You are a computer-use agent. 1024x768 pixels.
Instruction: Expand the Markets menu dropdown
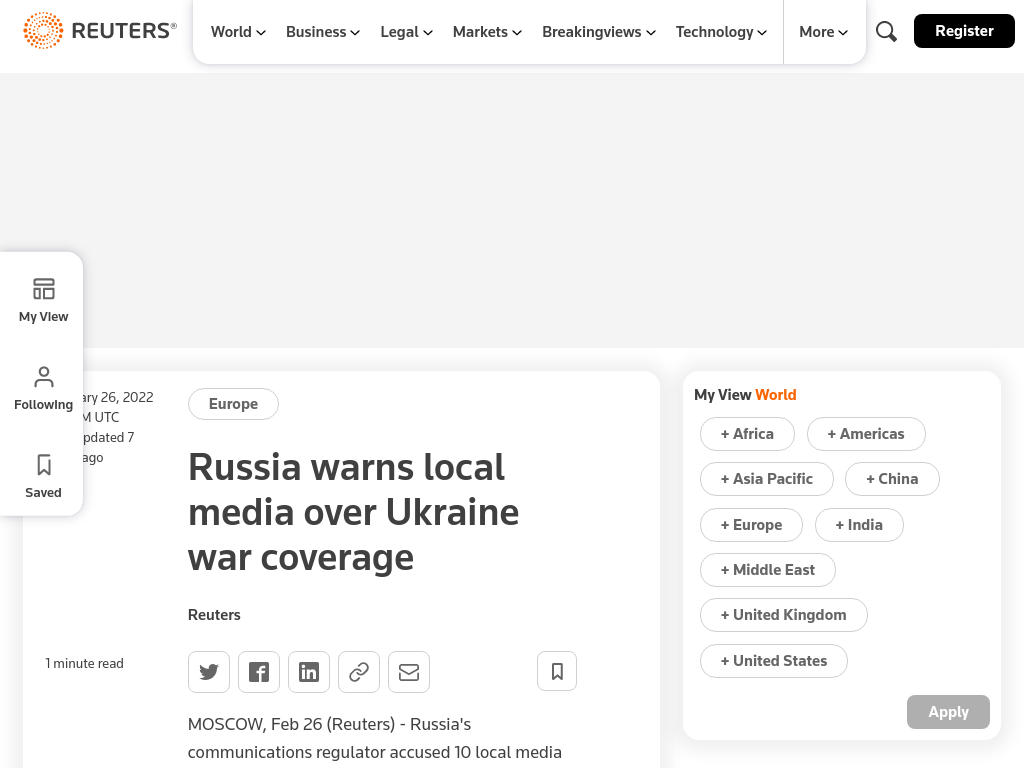pos(487,32)
